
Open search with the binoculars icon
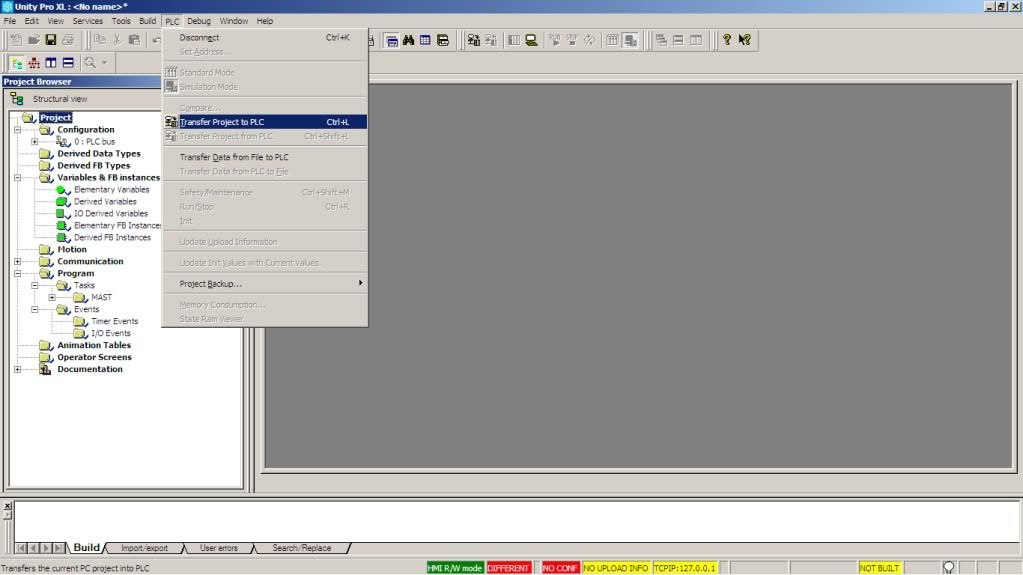[408, 40]
